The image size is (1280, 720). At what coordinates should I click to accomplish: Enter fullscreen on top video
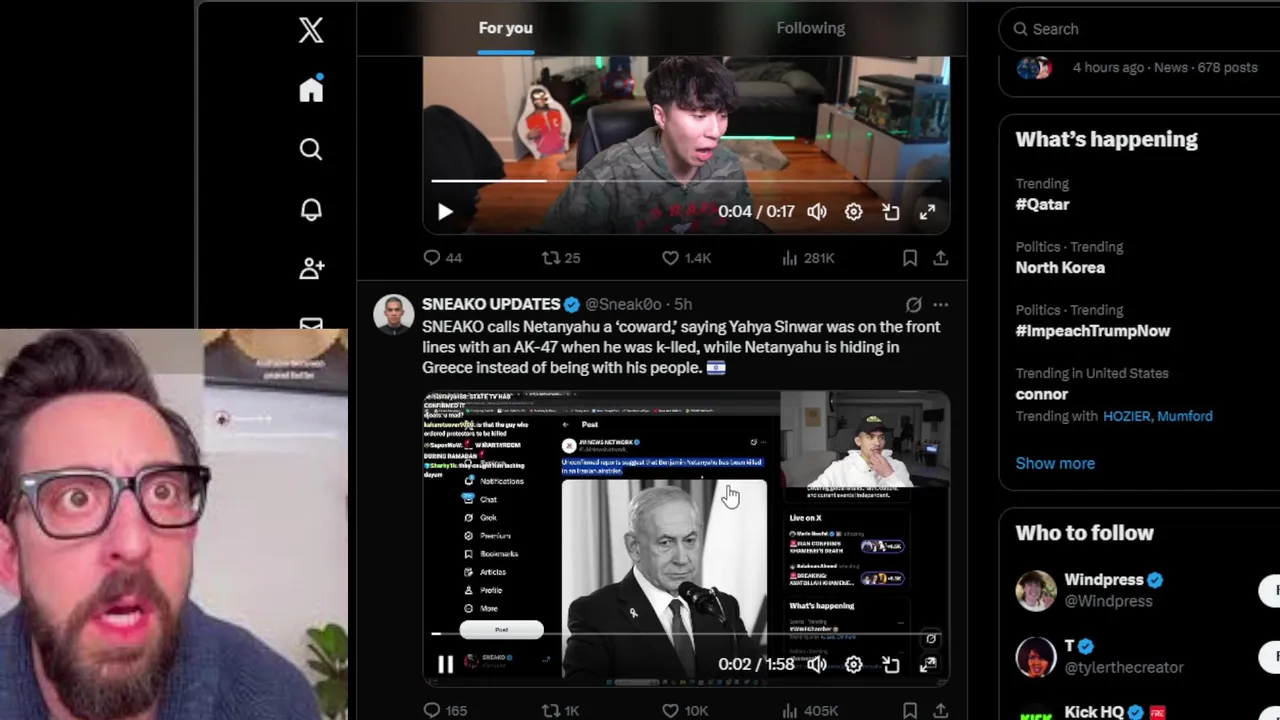tap(927, 212)
